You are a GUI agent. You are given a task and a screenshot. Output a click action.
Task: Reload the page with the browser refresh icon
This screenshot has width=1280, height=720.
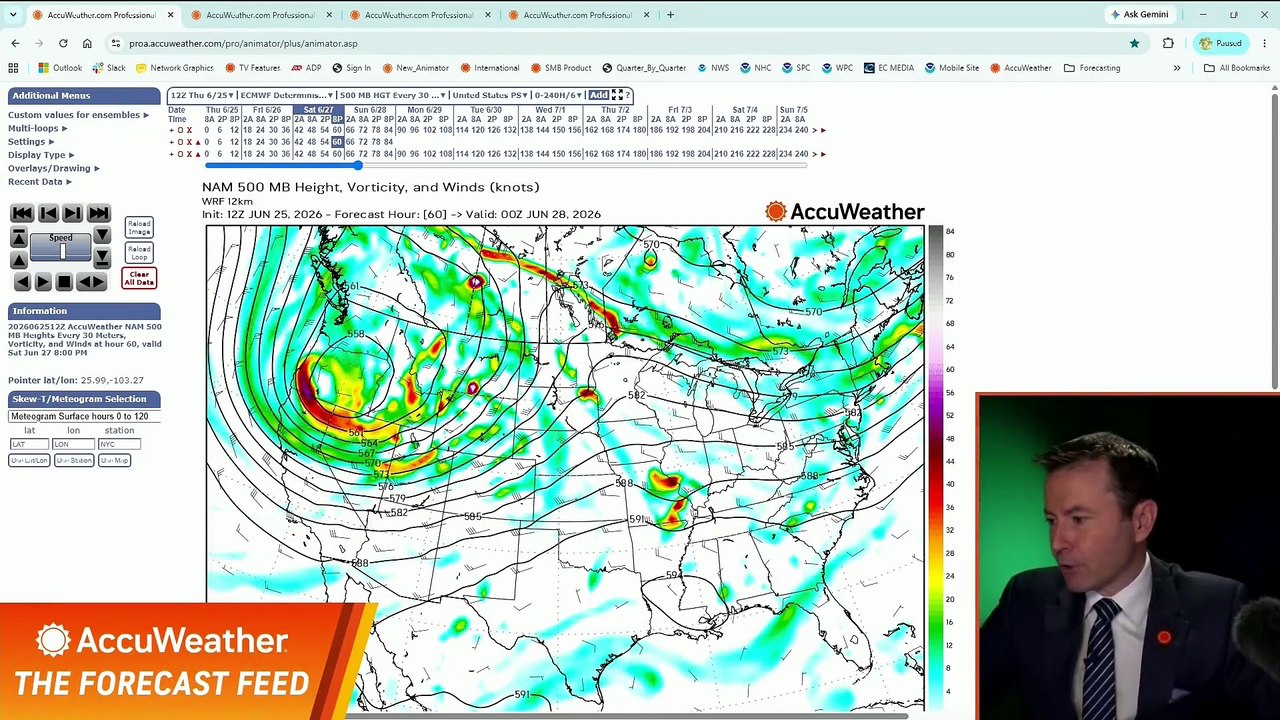pos(63,43)
